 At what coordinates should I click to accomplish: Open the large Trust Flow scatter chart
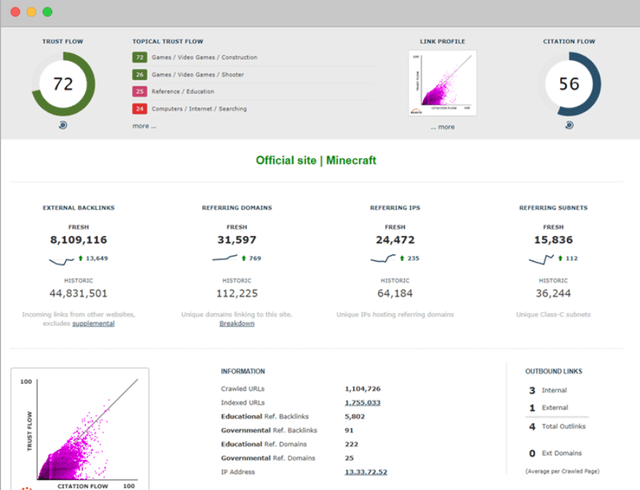(x=80, y=429)
